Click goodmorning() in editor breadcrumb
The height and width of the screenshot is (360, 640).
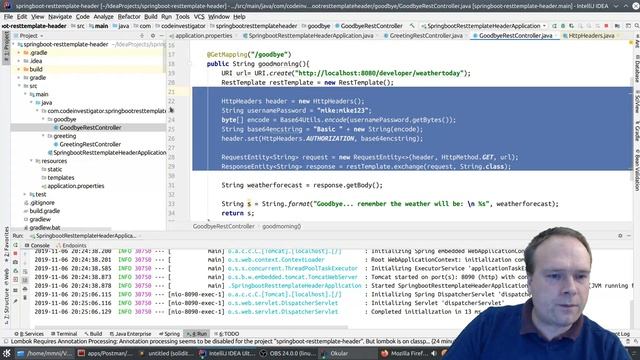click(x=282, y=226)
